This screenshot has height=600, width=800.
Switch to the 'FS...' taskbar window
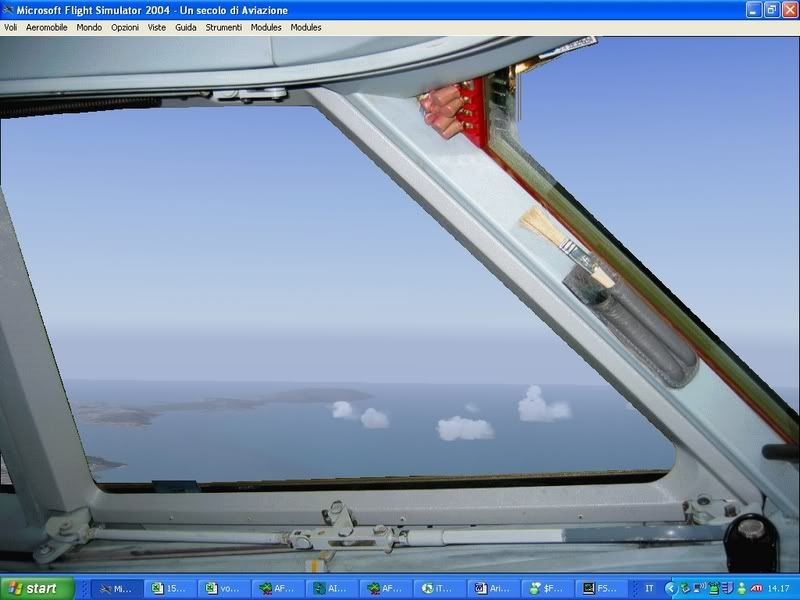pos(601,588)
